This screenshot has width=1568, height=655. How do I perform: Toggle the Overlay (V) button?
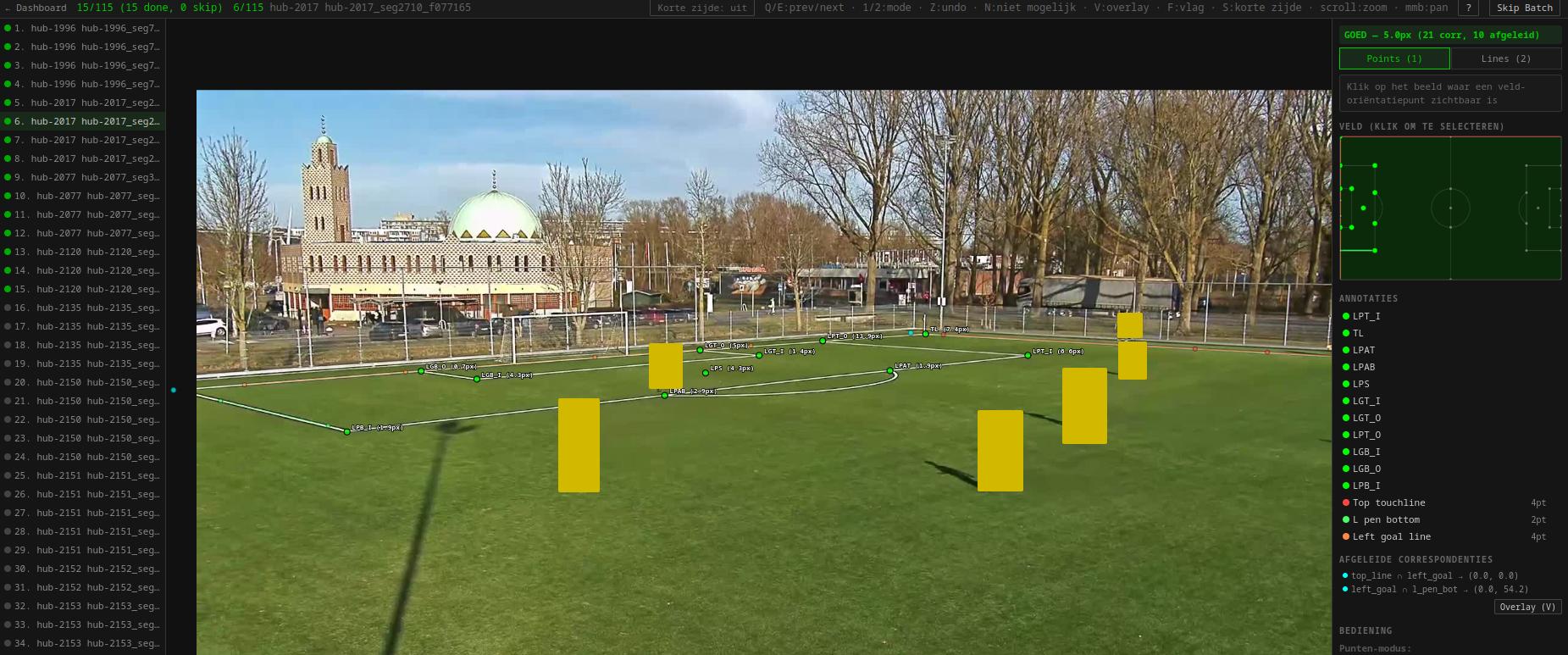tap(1527, 607)
